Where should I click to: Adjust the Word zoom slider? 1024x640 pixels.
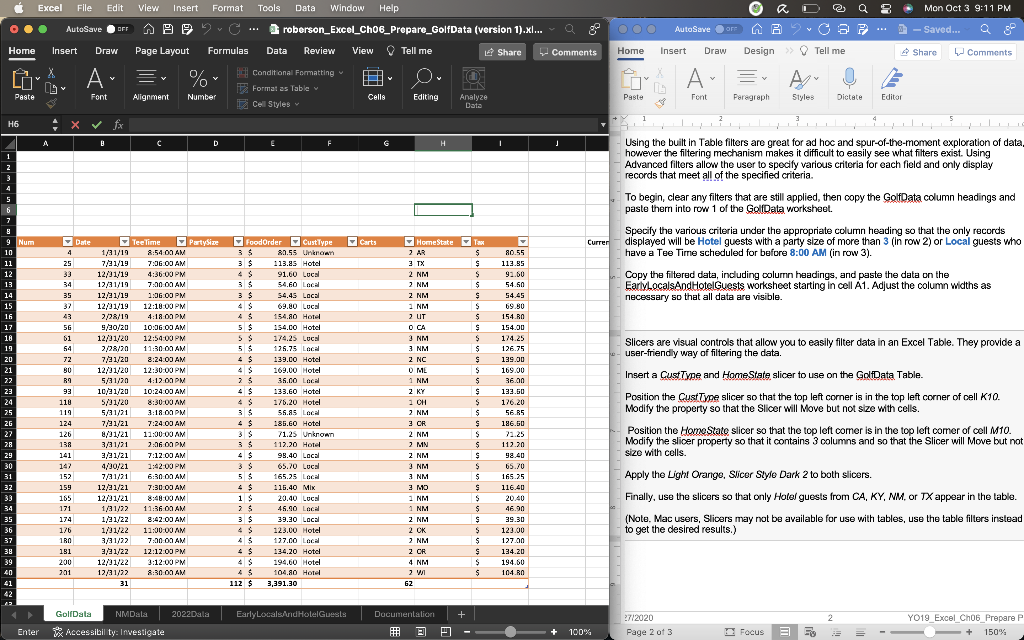click(929, 632)
